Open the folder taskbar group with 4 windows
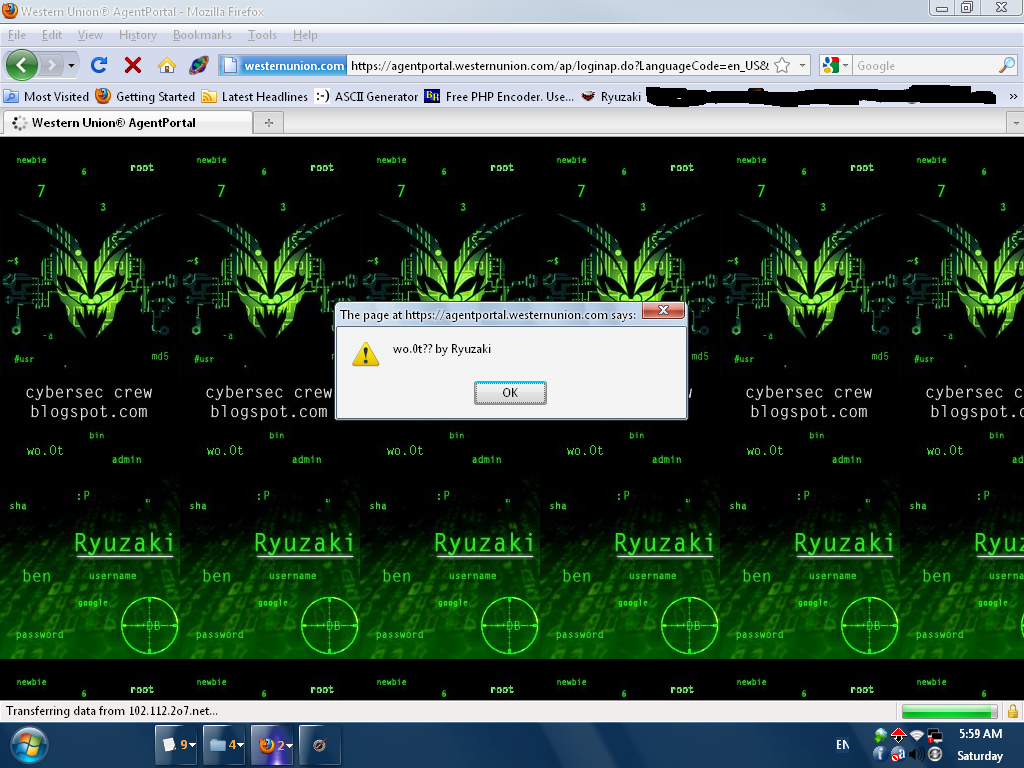Image resolution: width=1024 pixels, height=768 pixels. (226, 744)
